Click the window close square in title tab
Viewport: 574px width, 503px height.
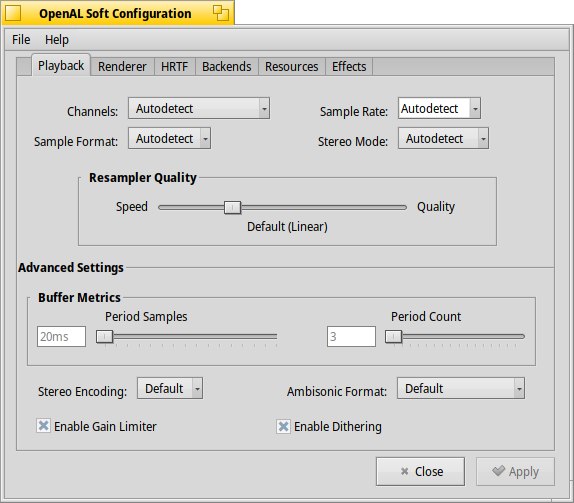pyautogui.click(x=13, y=13)
